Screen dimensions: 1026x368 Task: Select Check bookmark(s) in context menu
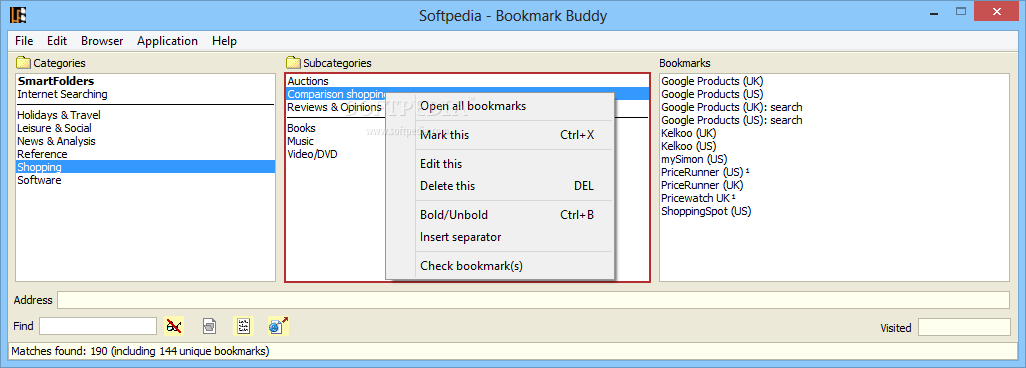tap(500, 266)
